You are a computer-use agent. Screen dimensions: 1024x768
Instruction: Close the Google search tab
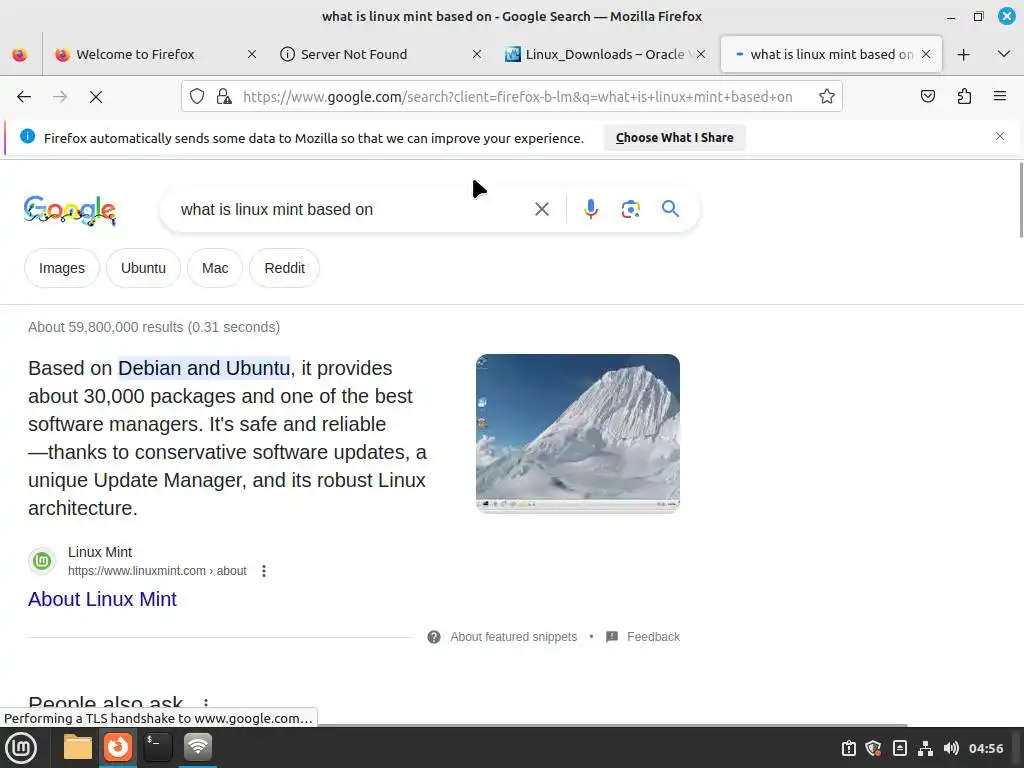[x=926, y=54]
